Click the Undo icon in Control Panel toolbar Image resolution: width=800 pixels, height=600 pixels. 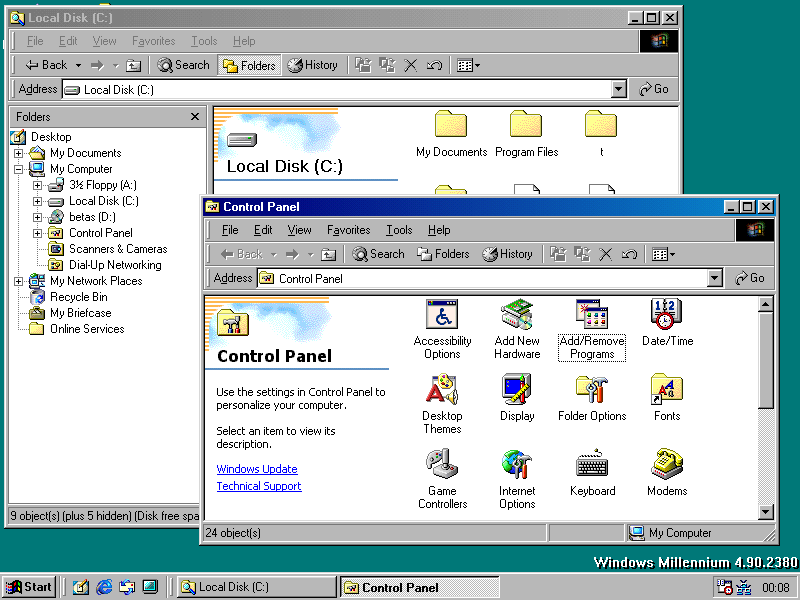click(630, 254)
